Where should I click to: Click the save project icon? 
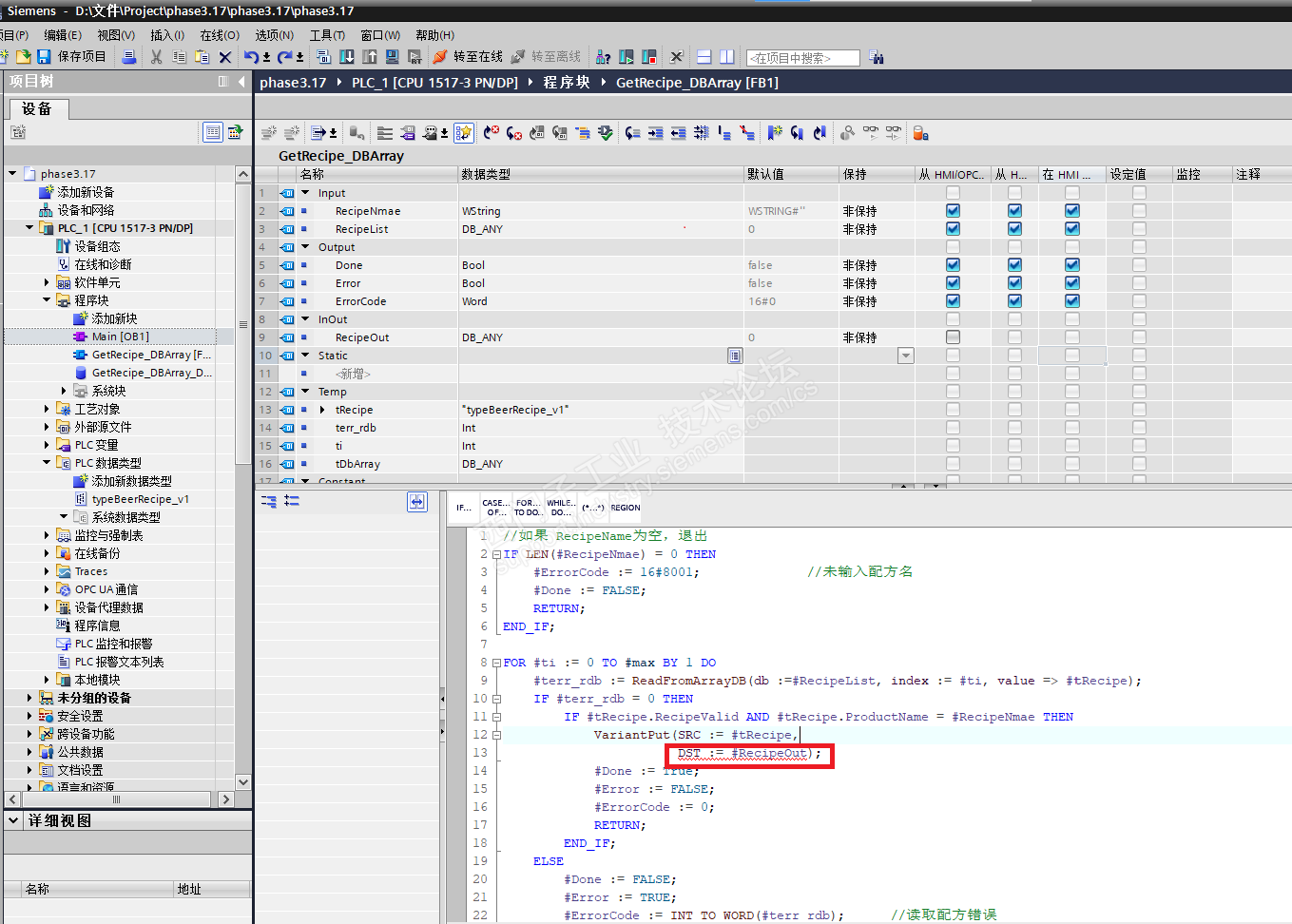point(44,57)
